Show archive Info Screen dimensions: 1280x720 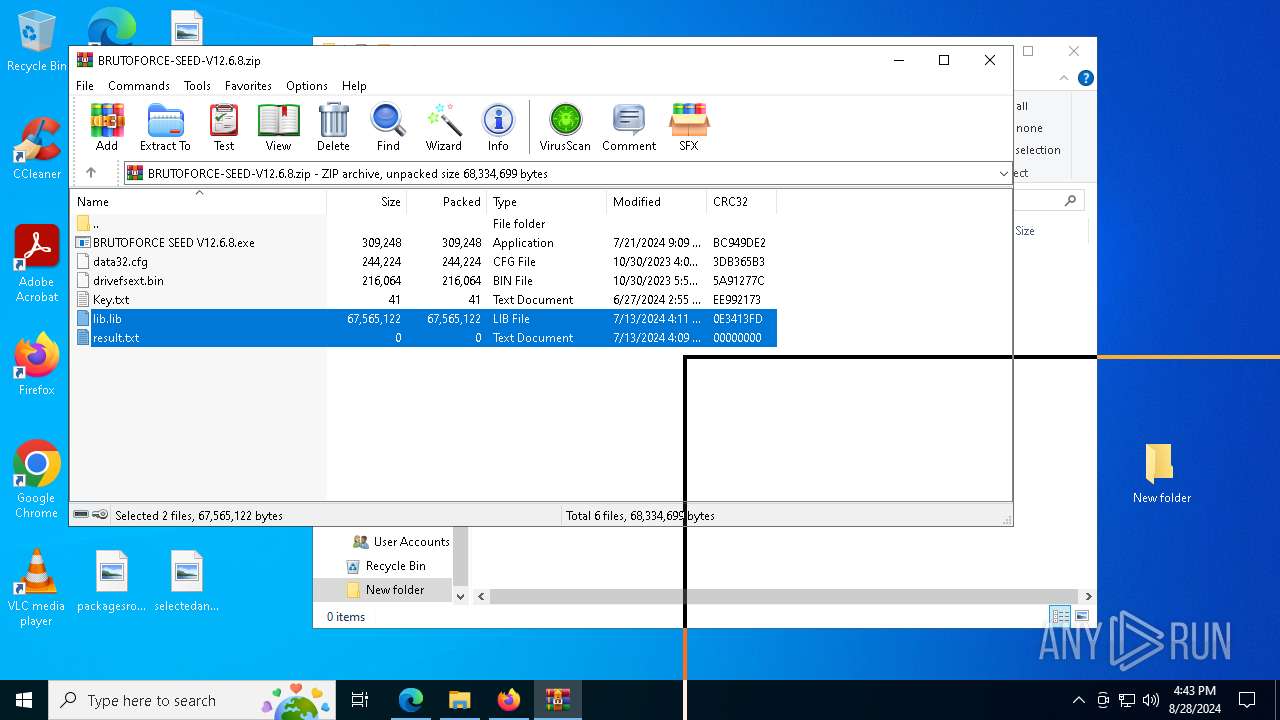[x=498, y=127]
